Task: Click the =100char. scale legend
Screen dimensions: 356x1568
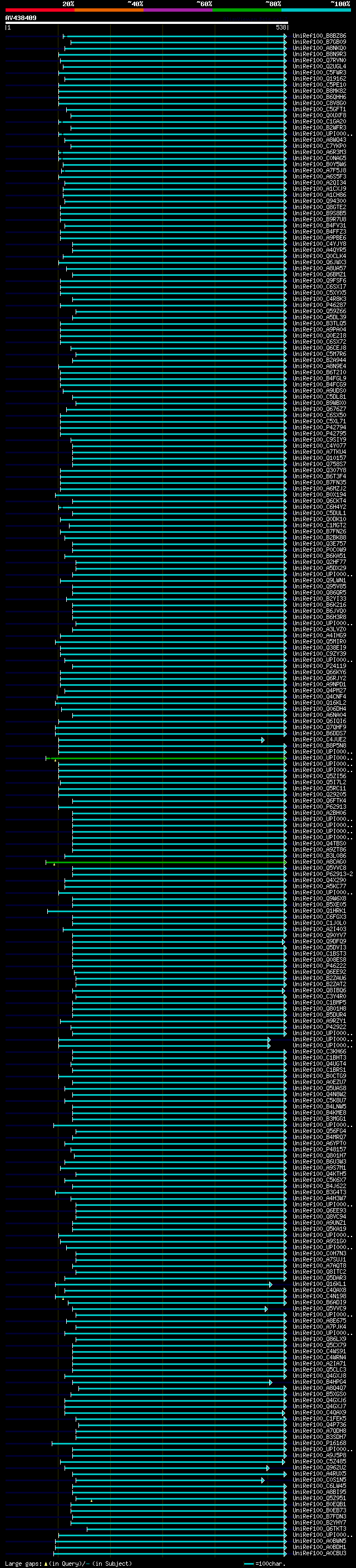Action: [264, 1564]
